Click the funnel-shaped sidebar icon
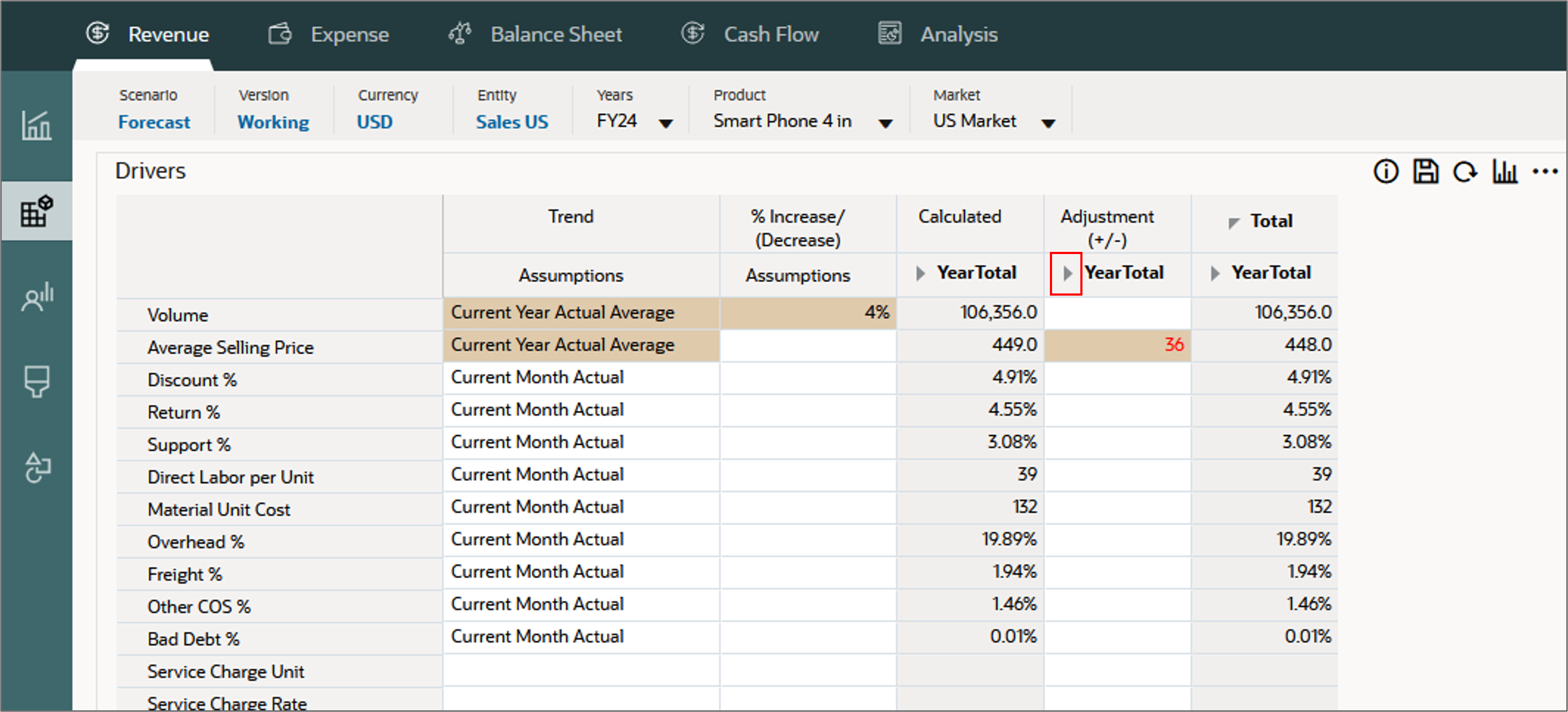 [36, 382]
